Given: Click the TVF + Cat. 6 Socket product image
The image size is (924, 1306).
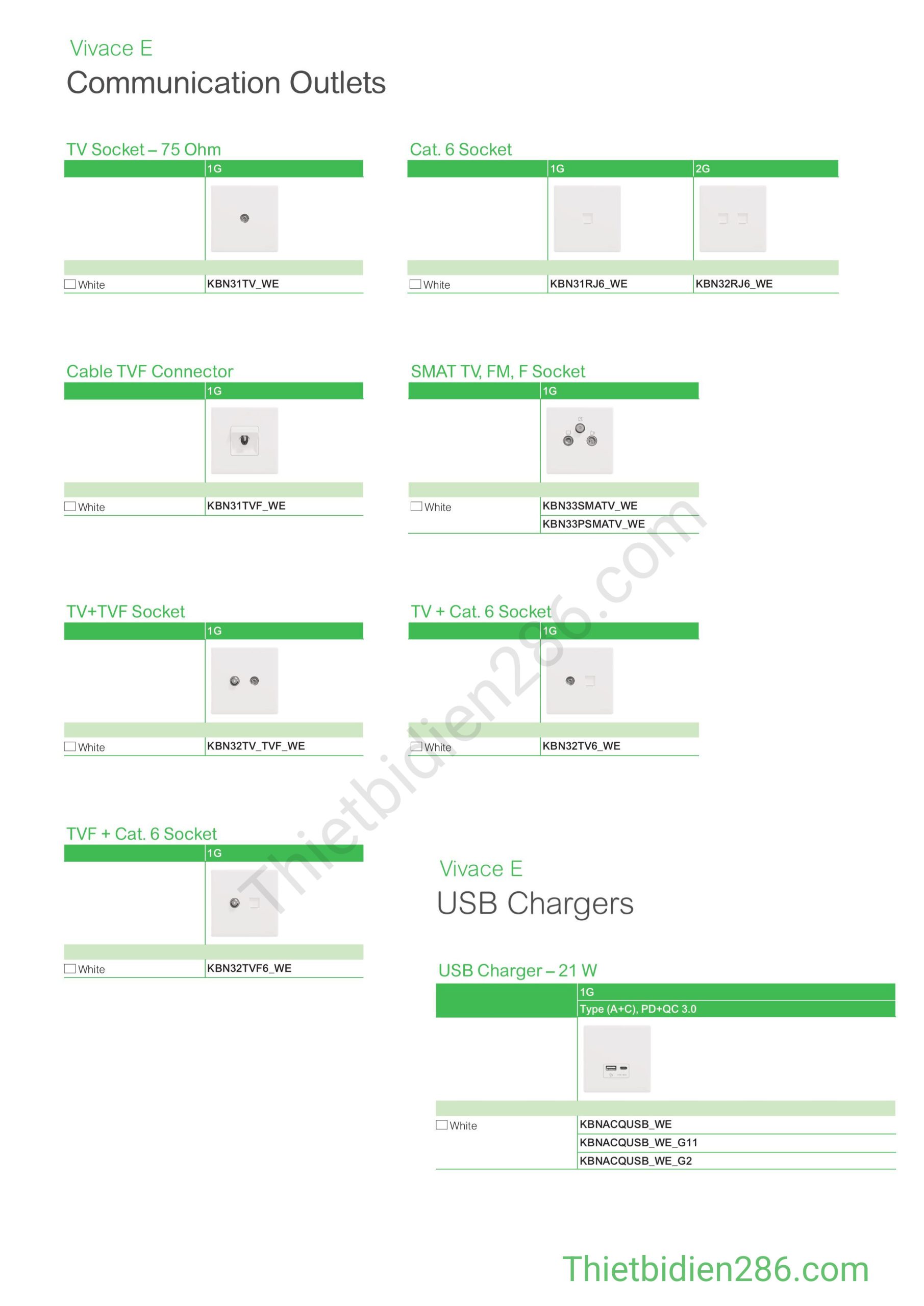Looking at the screenshot, I should pyautogui.click(x=244, y=902).
